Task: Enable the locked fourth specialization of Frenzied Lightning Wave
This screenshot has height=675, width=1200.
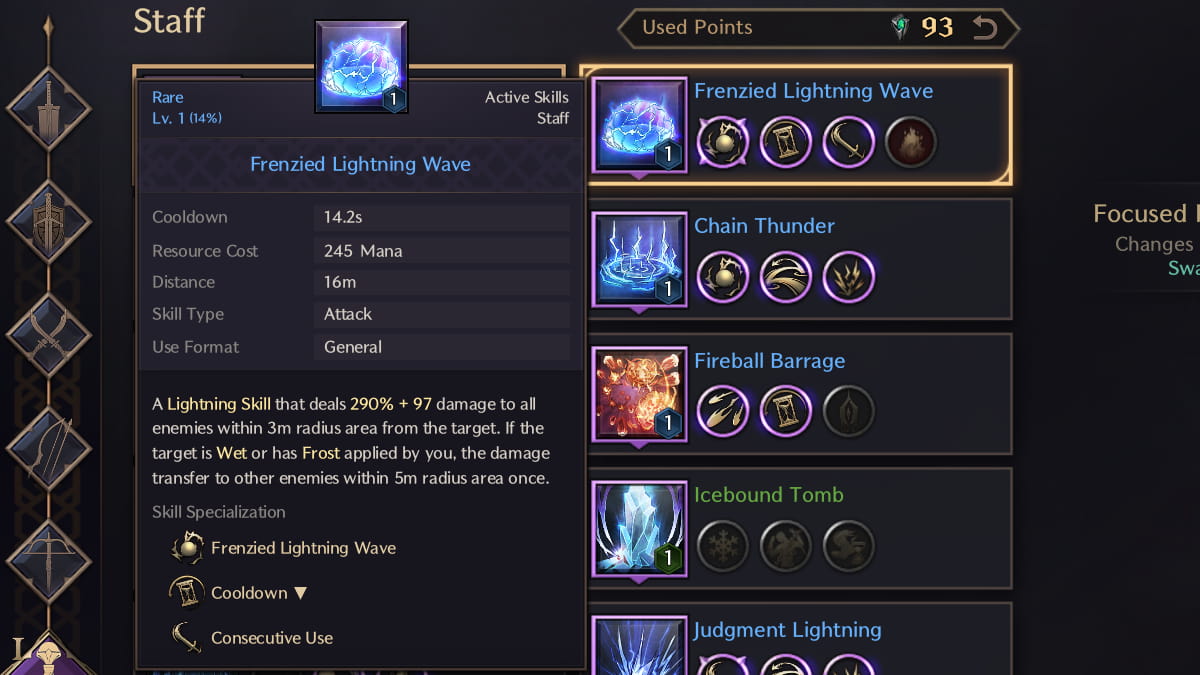Action: [x=911, y=142]
